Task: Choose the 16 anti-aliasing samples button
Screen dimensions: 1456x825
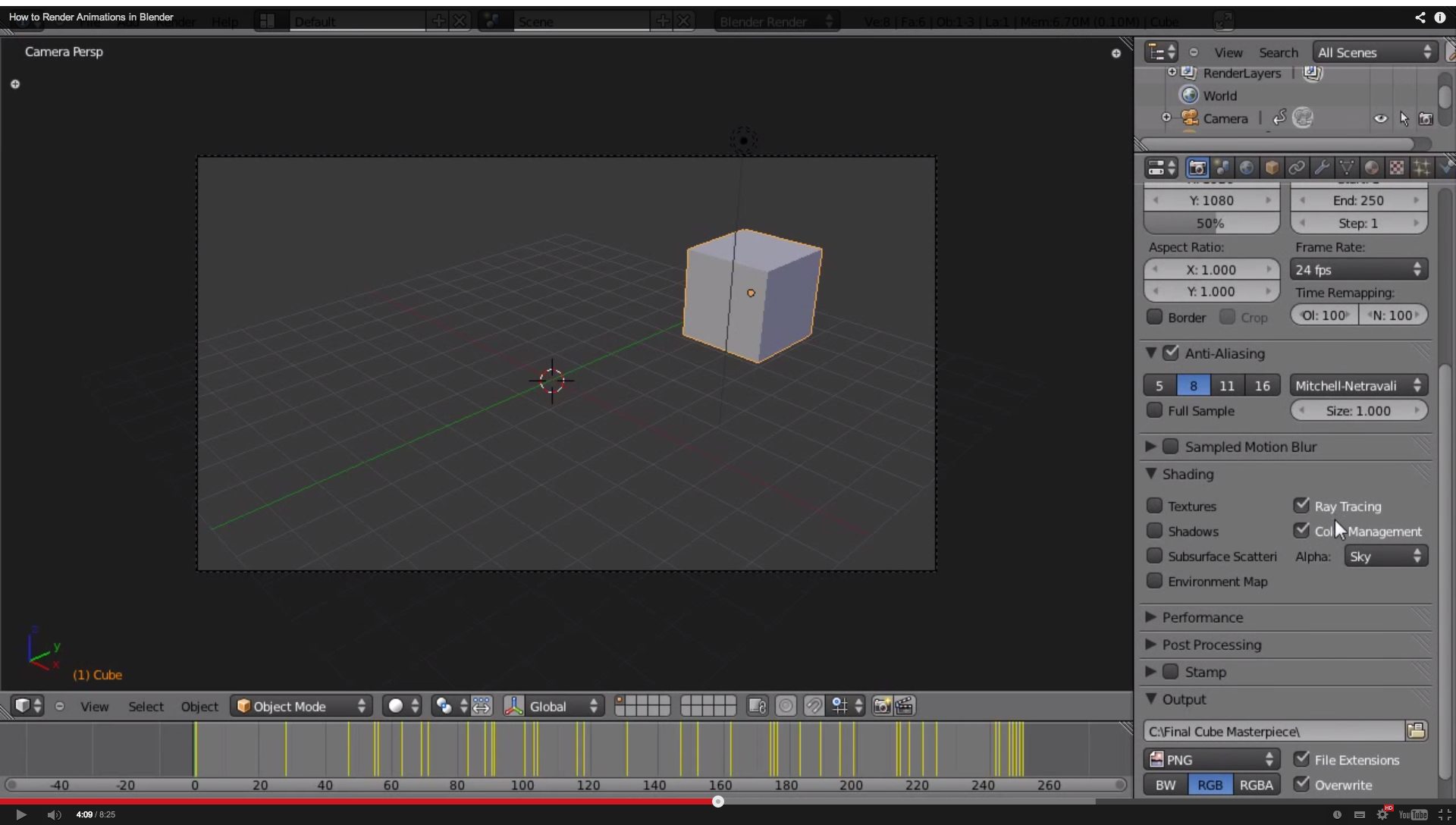Action: [1263, 385]
